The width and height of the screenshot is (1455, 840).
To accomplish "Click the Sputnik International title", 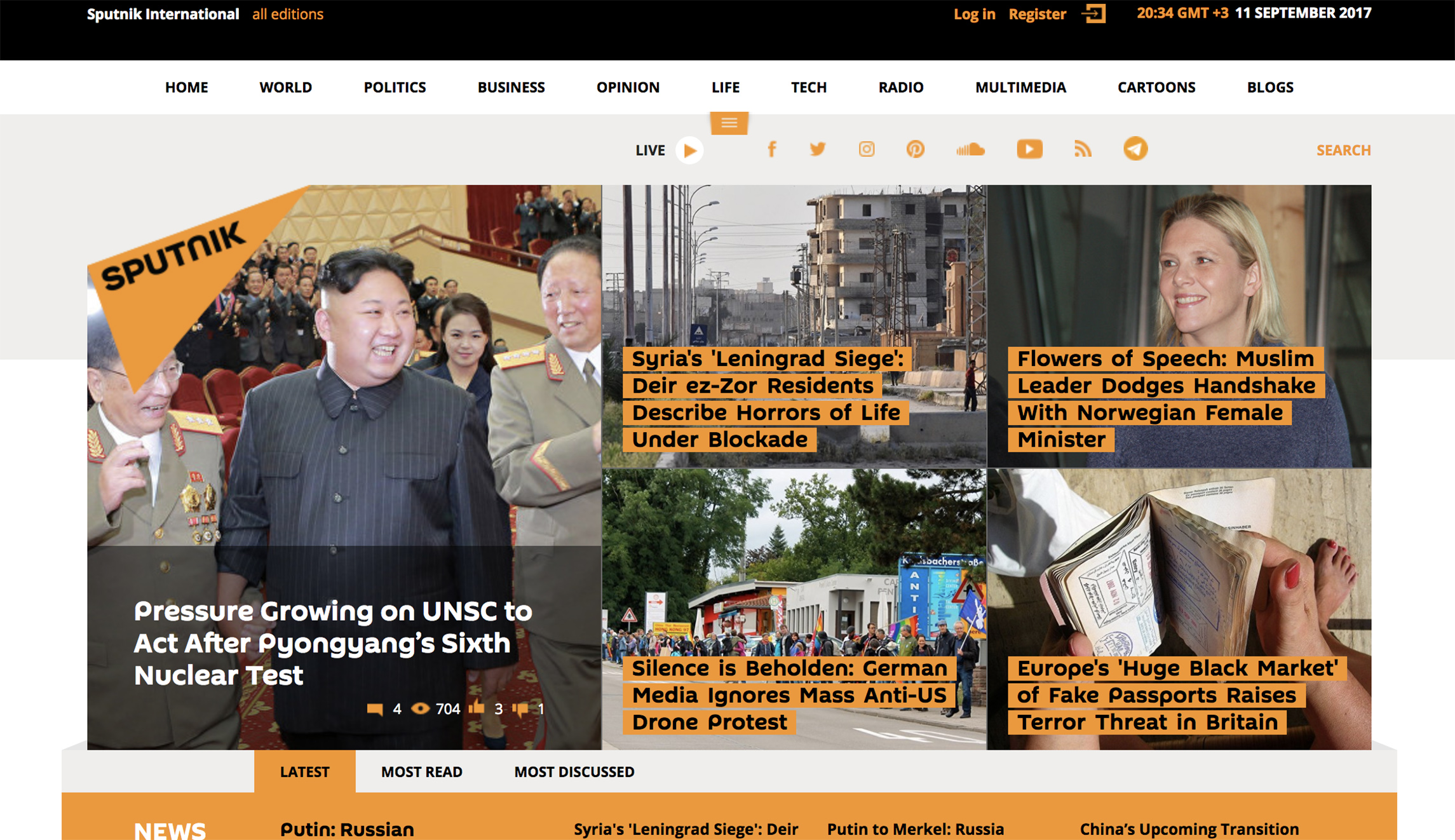I will [x=163, y=14].
